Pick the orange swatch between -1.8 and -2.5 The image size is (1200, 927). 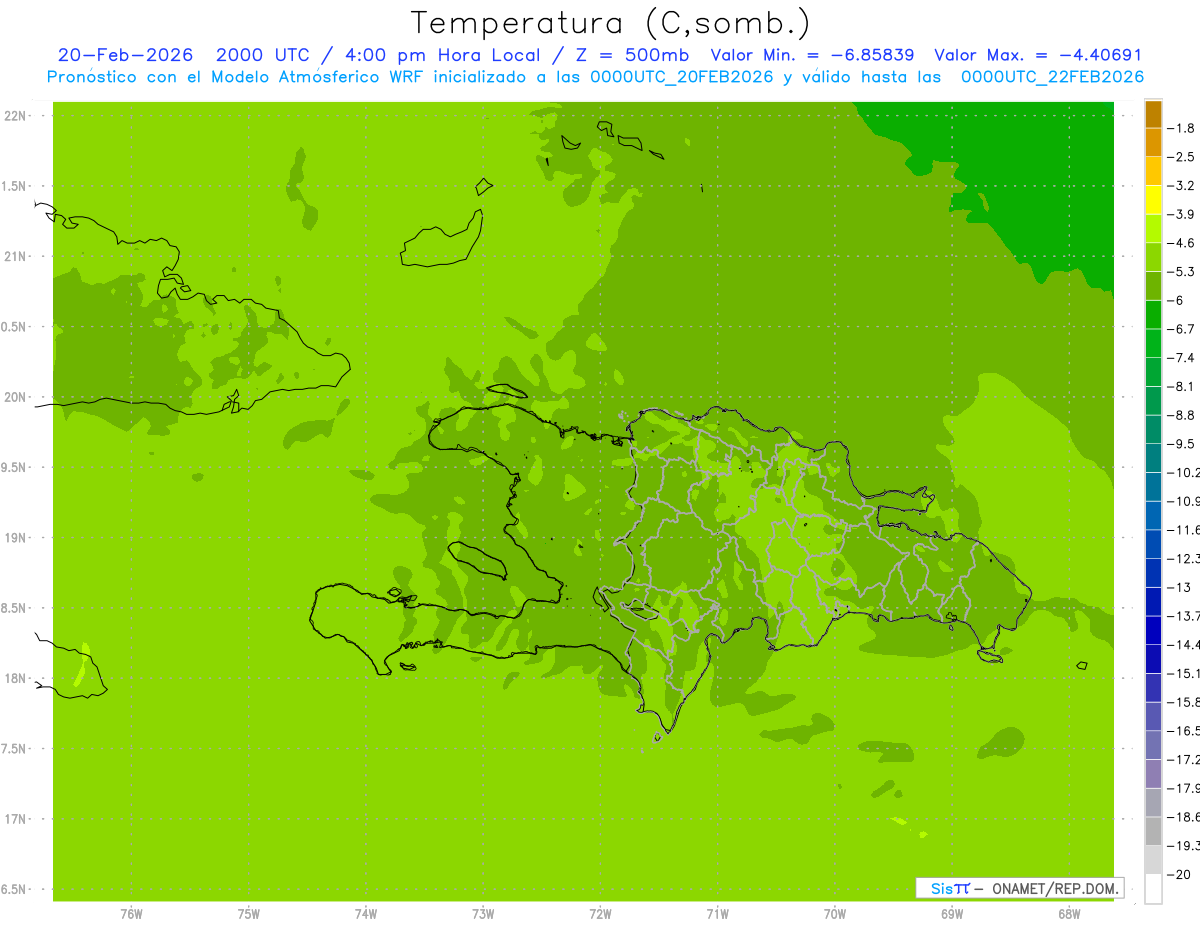coord(1153,142)
